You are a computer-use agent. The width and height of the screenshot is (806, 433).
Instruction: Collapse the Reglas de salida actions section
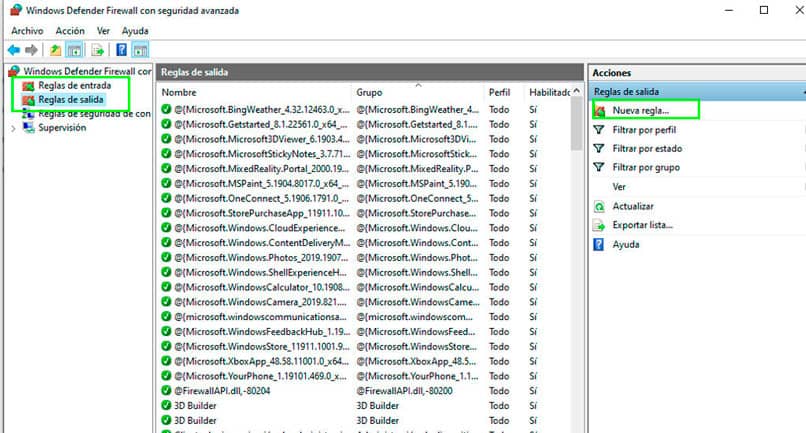(803, 92)
